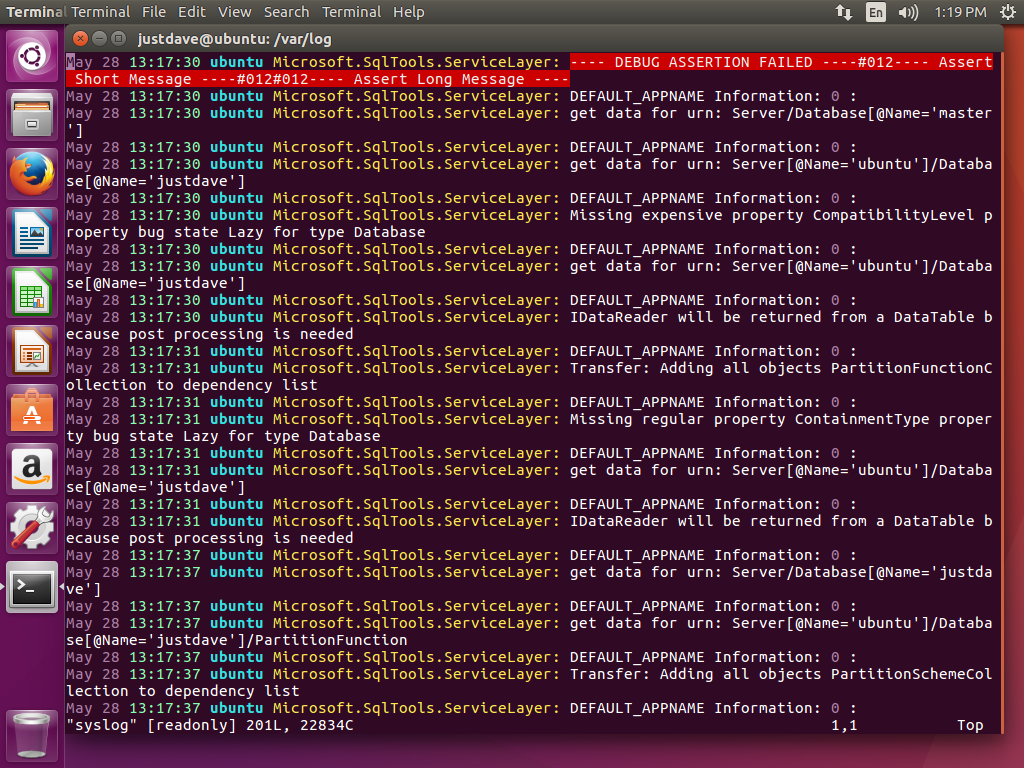Expand the En keyboard layout indicator
Image resolution: width=1024 pixels, height=768 pixels.
(876, 12)
